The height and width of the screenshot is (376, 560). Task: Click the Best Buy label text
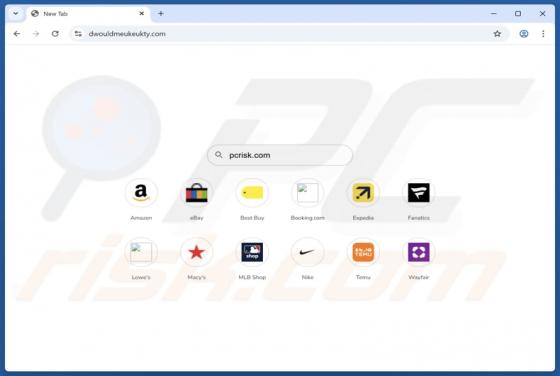point(252,218)
